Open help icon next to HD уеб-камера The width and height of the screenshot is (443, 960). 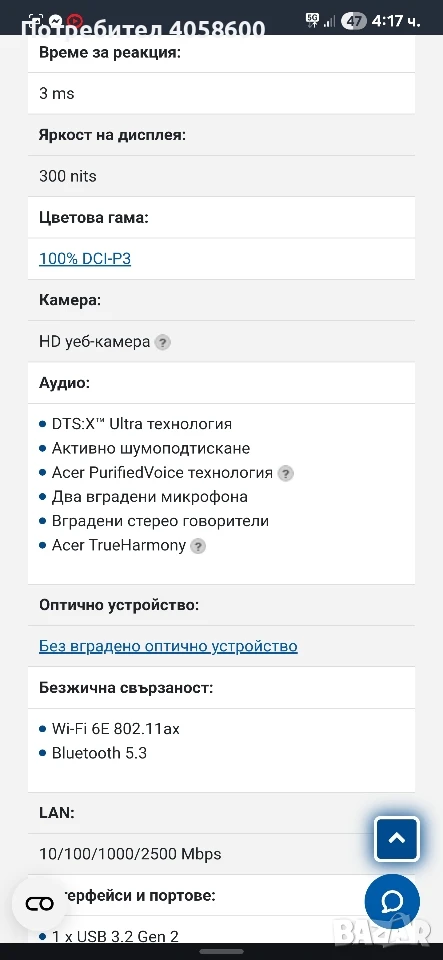point(162,342)
